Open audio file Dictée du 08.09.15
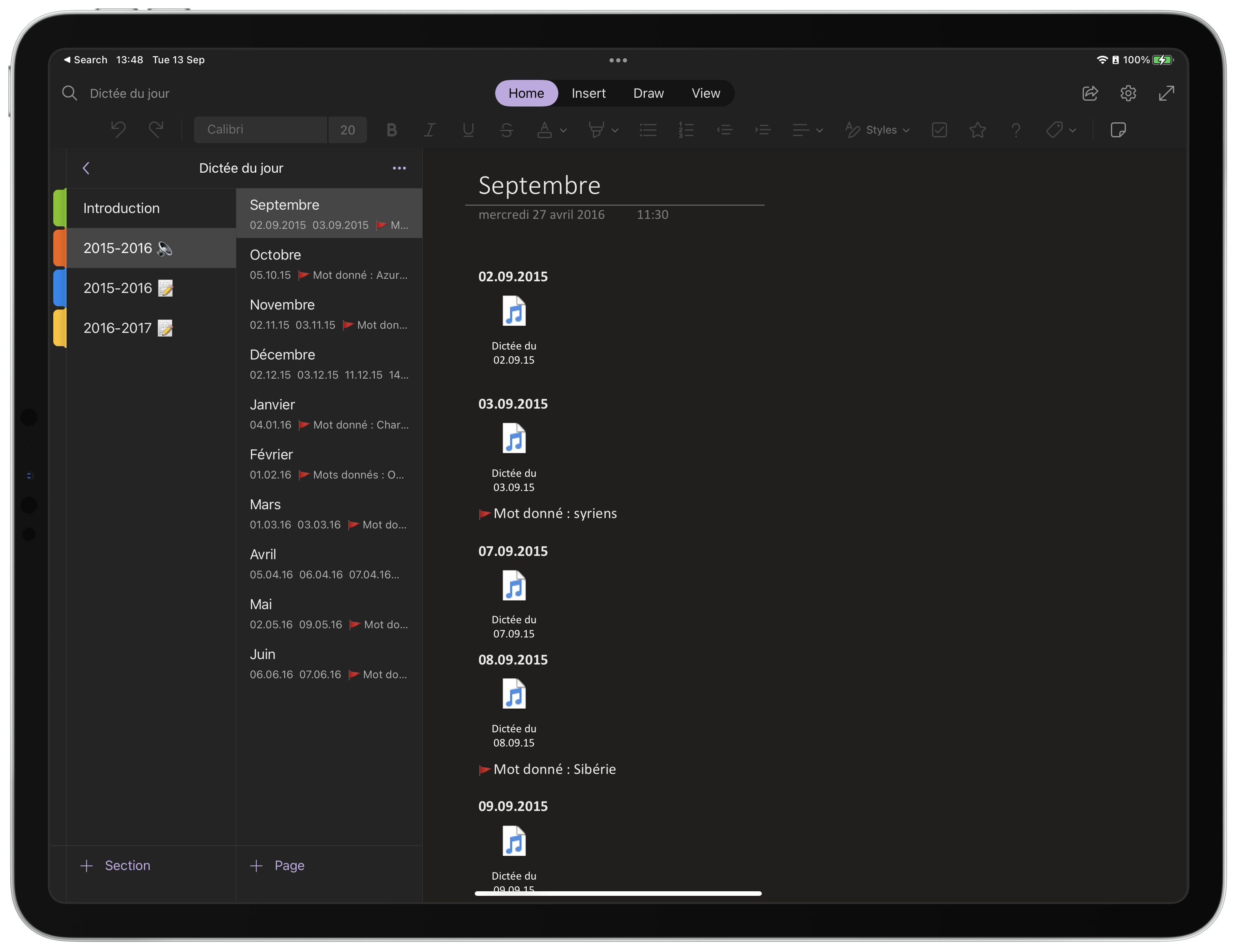Image resolution: width=1237 pixels, height=952 pixels. tap(514, 714)
